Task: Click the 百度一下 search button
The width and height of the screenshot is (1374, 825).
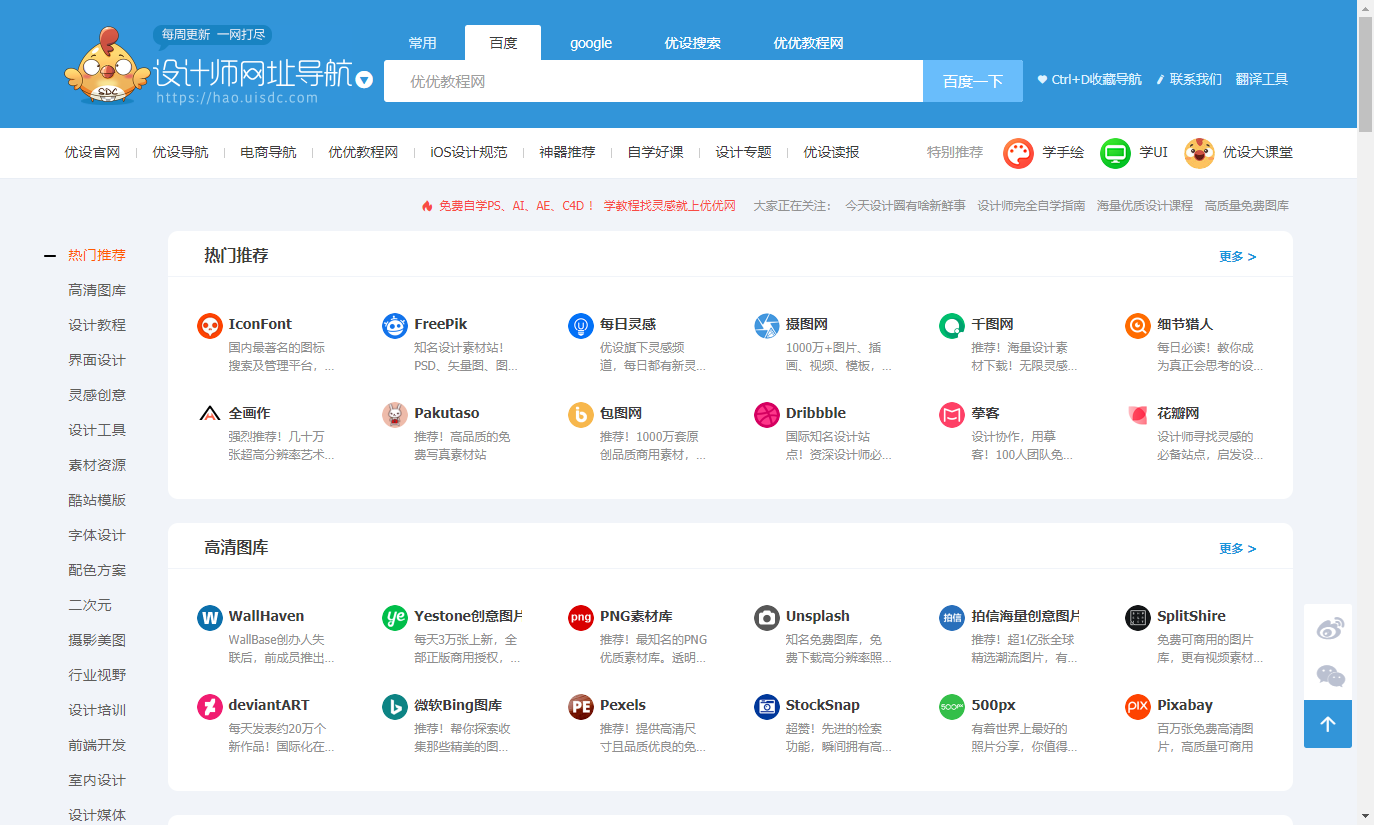Action: pos(973,81)
